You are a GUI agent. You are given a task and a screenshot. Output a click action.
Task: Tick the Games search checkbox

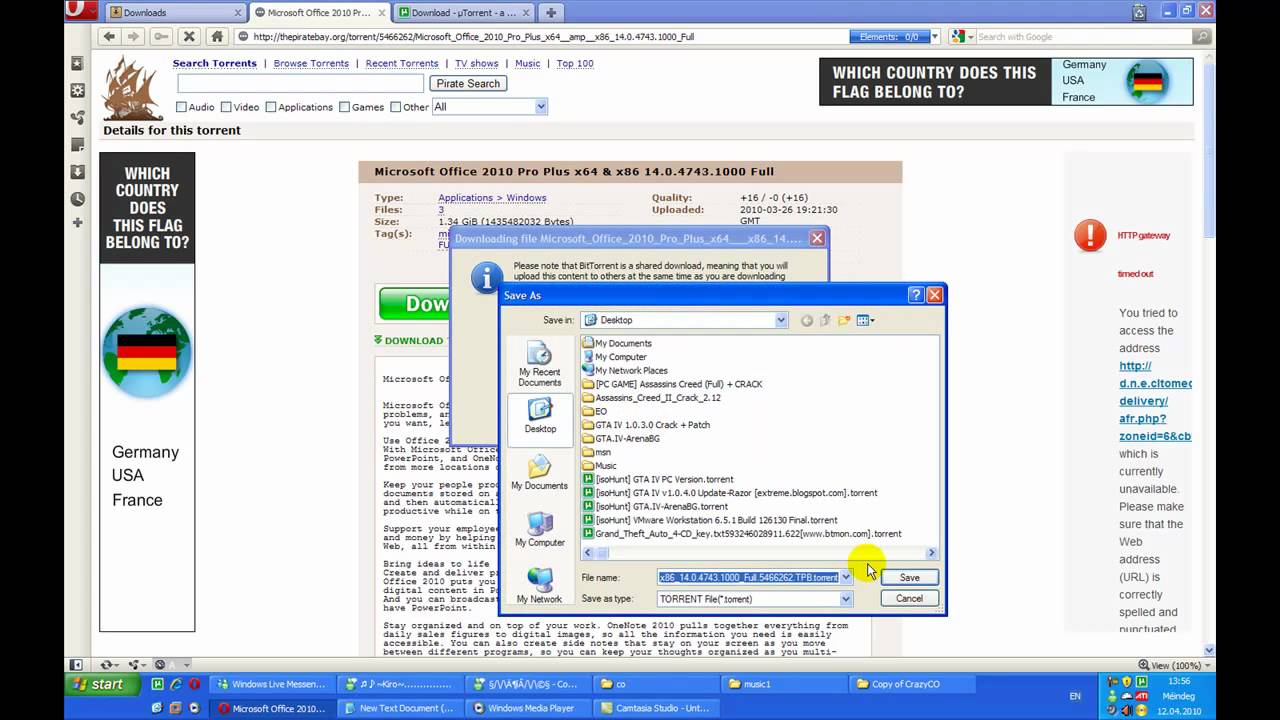344,107
